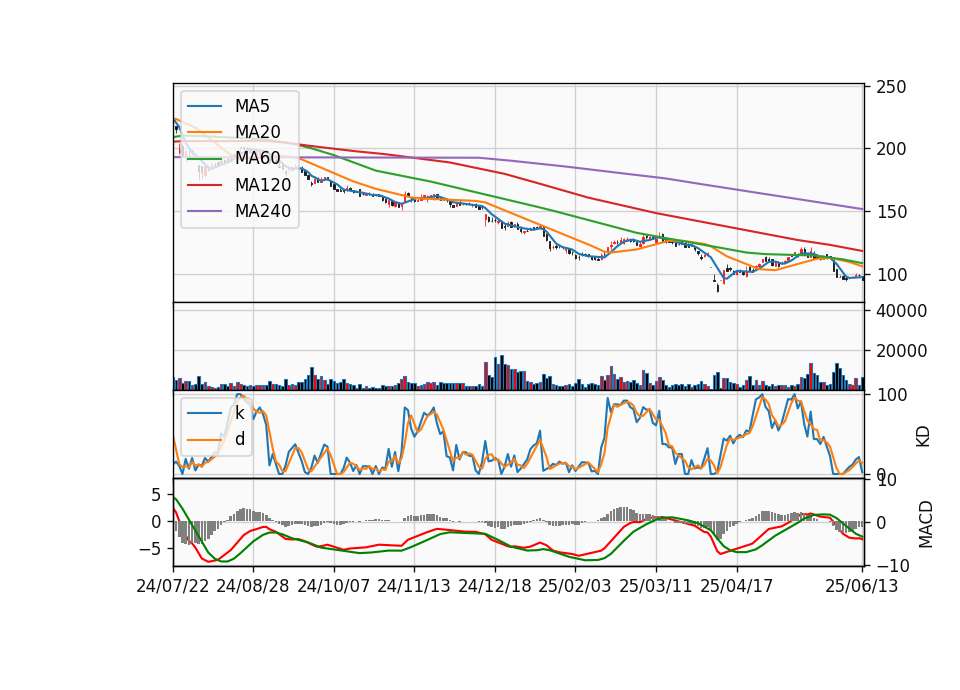Image resolution: width=960 pixels, height=690 pixels.
Task: Click the 25/06/13 date label
Action: 862,586
